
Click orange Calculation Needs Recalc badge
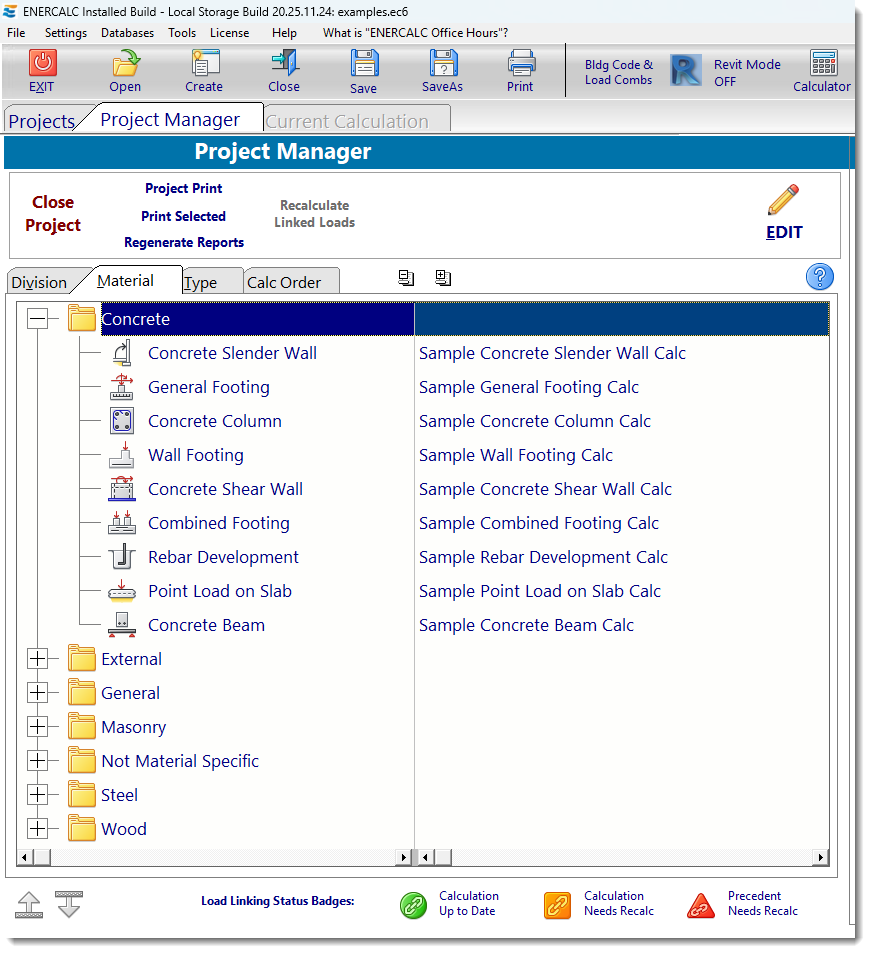(x=557, y=906)
